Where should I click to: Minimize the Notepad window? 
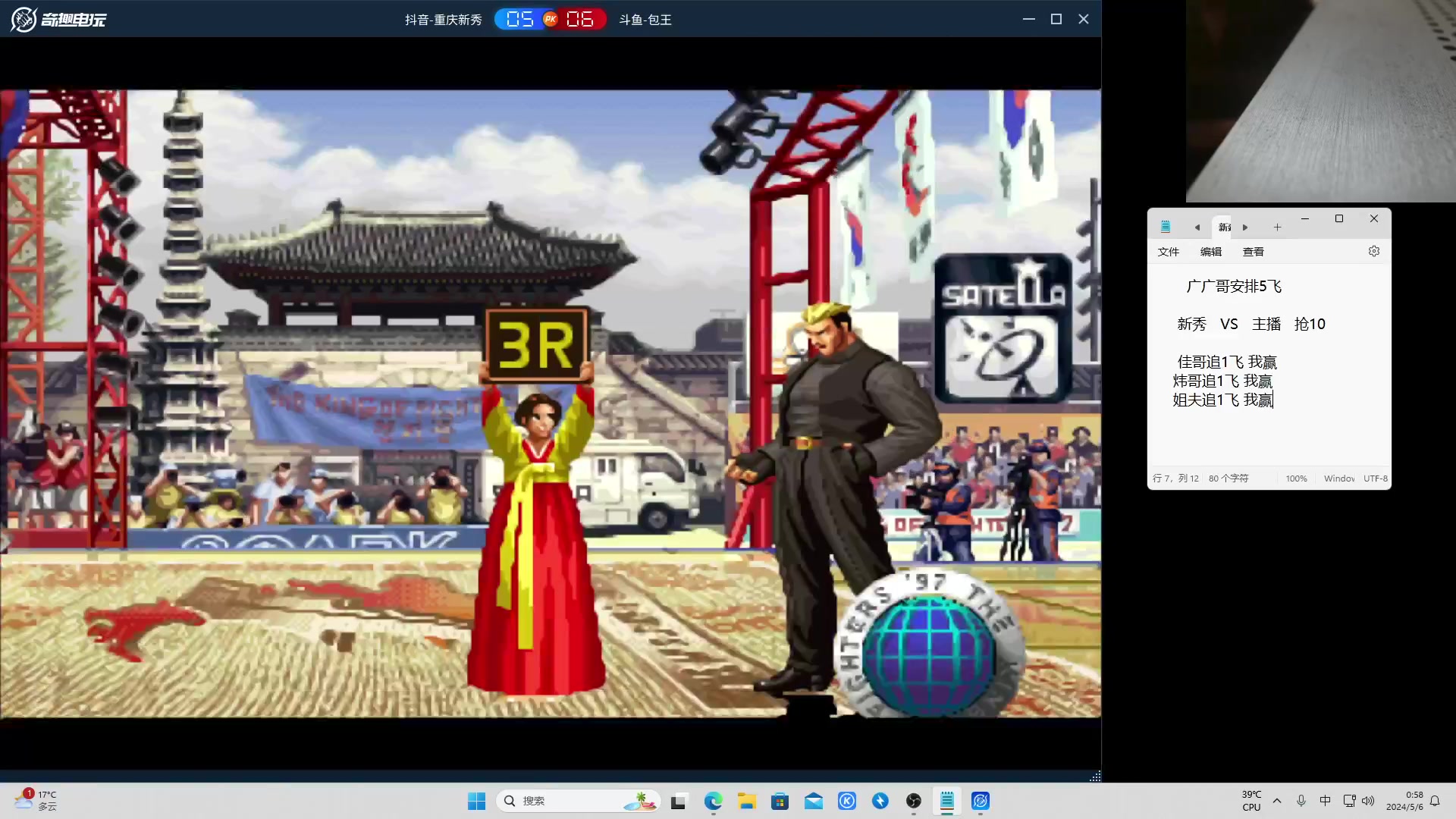[1305, 218]
